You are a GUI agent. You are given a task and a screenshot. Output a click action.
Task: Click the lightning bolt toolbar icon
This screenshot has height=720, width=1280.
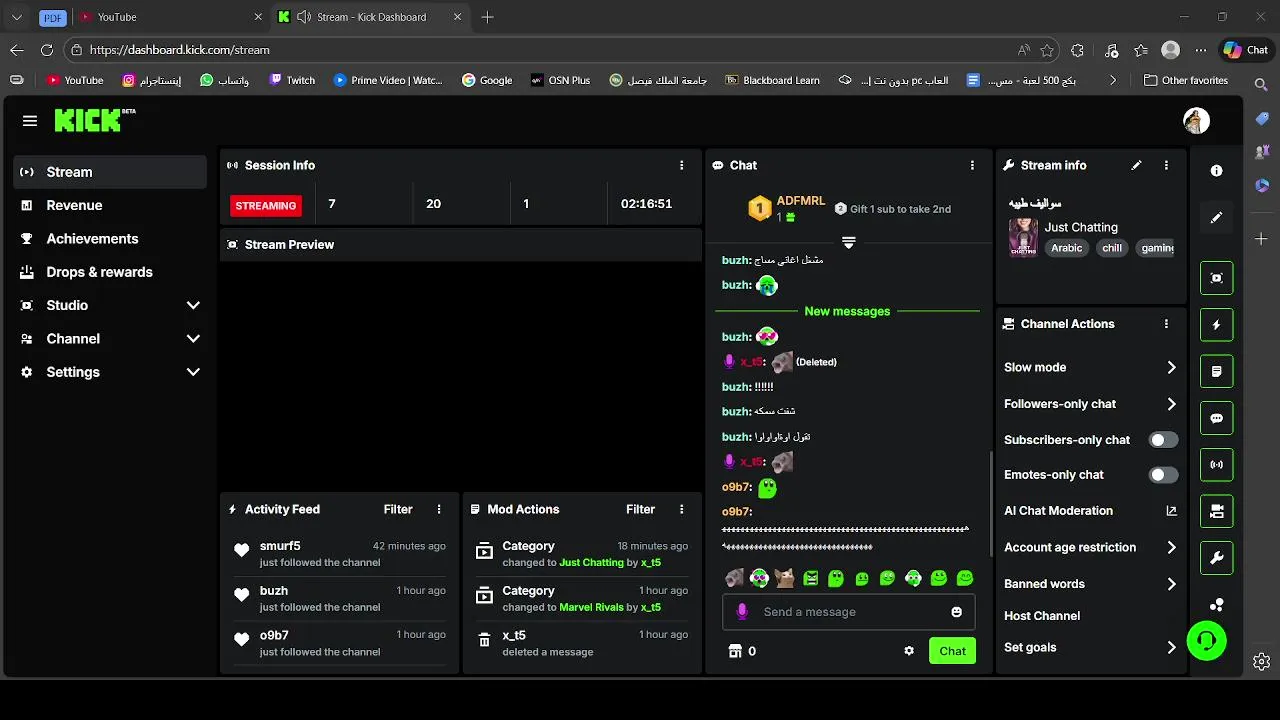pos(1217,325)
